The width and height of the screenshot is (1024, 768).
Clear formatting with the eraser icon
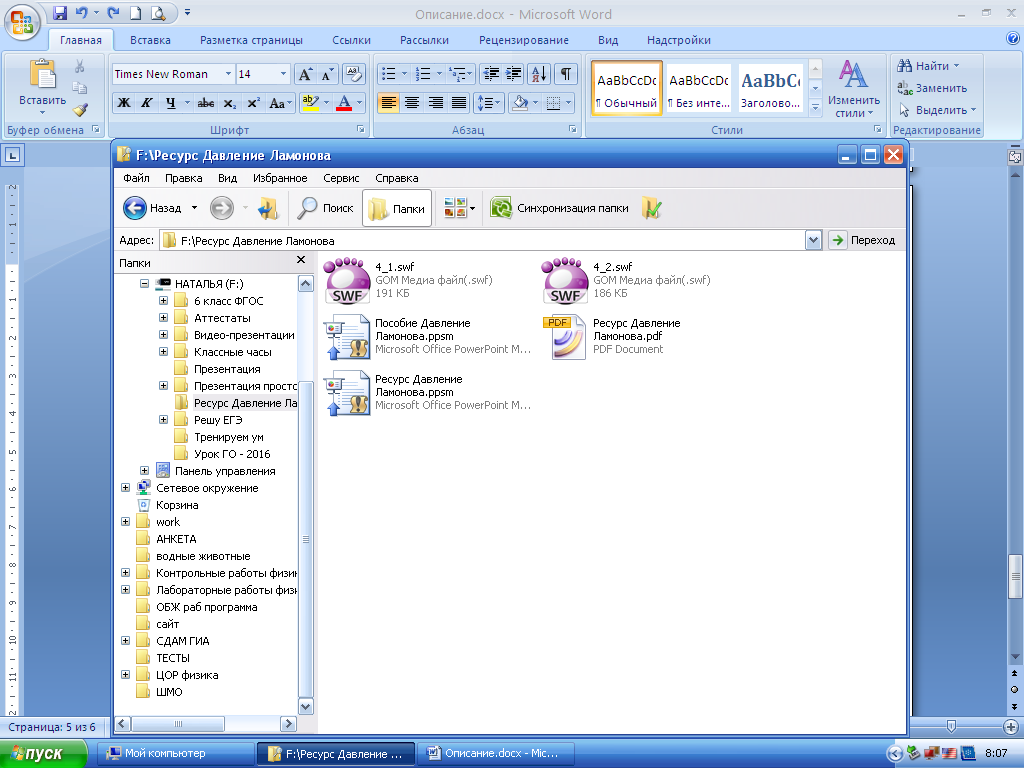(x=353, y=74)
